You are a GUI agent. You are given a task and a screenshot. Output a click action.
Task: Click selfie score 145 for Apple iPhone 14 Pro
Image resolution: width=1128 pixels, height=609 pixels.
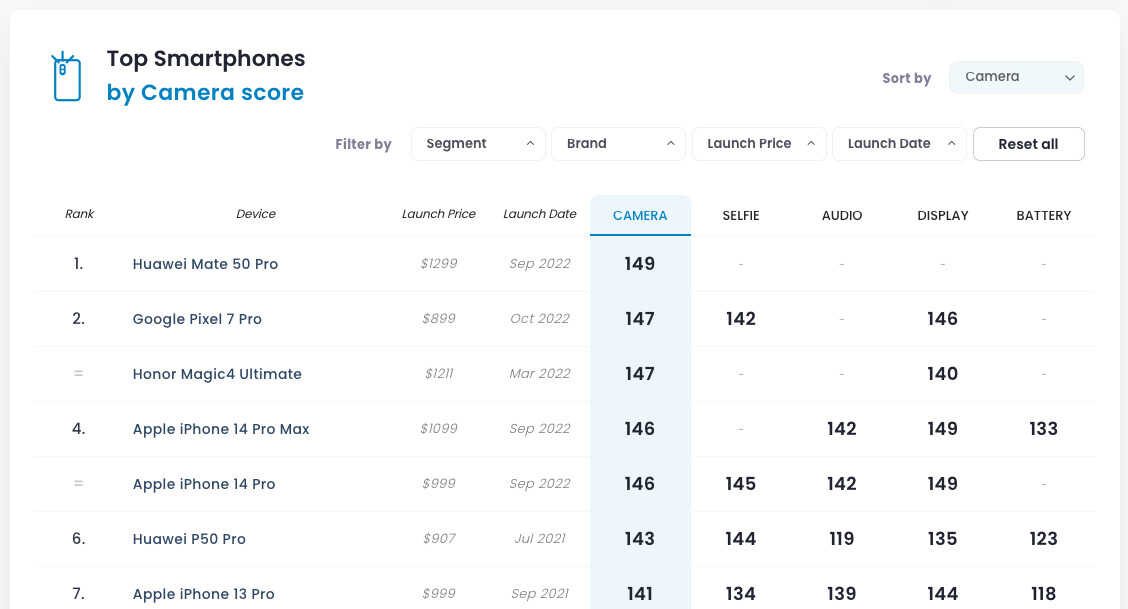pos(741,484)
